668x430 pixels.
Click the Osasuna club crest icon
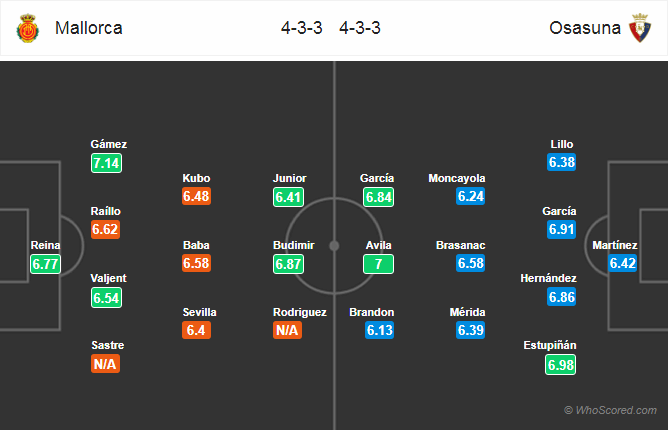tap(640, 28)
